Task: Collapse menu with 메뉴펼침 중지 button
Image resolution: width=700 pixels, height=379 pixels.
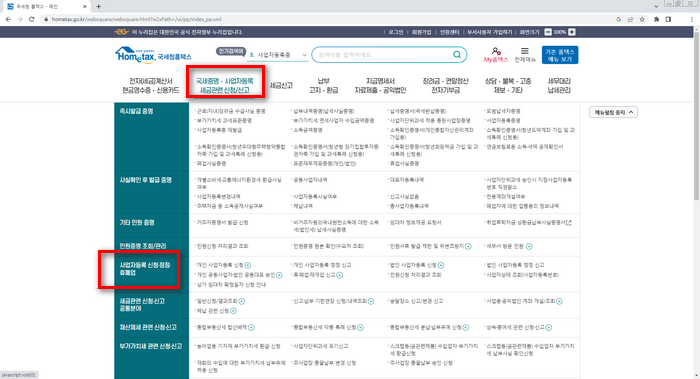Action: (613, 112)
